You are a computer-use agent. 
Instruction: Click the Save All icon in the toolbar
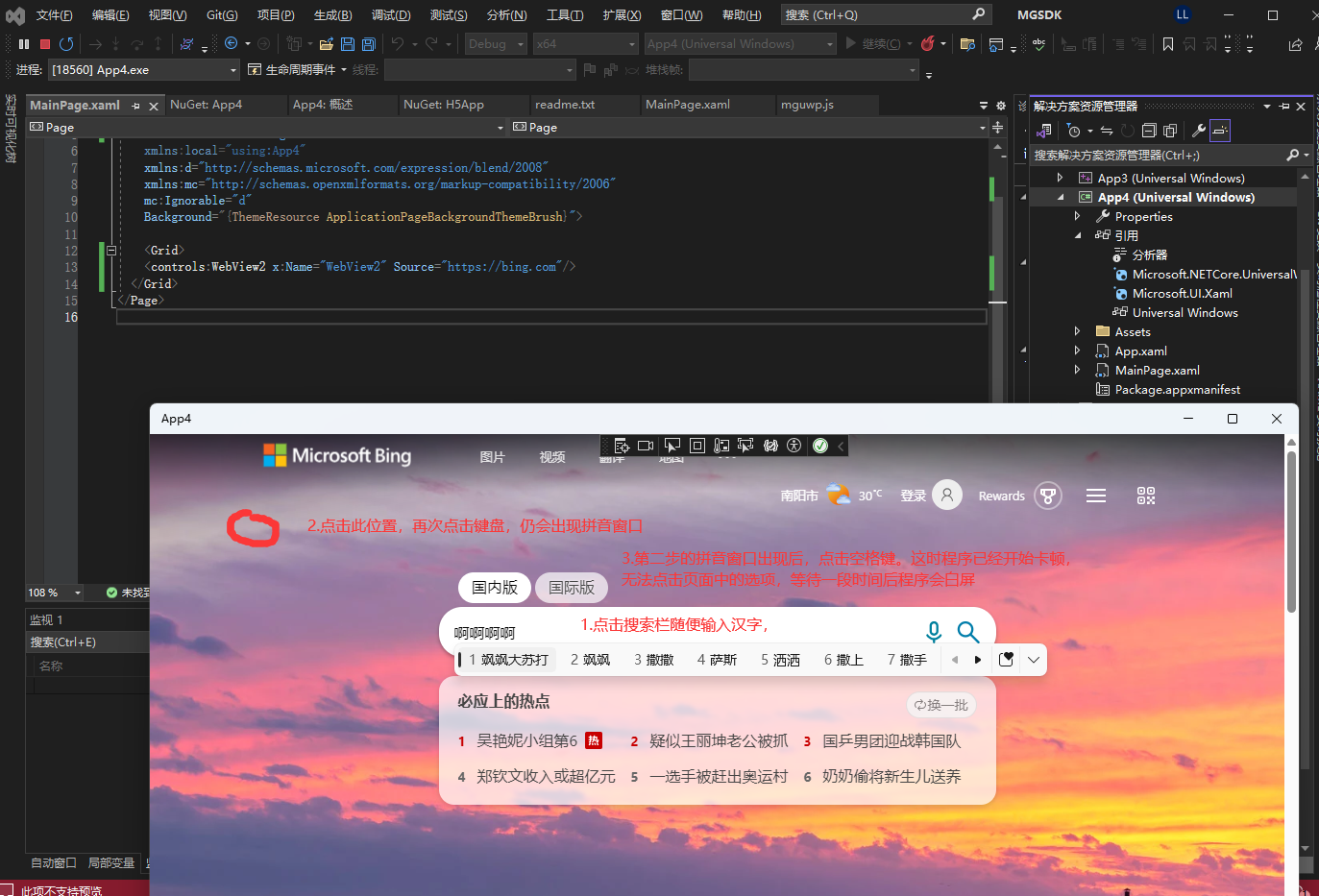tap(368, 43)
